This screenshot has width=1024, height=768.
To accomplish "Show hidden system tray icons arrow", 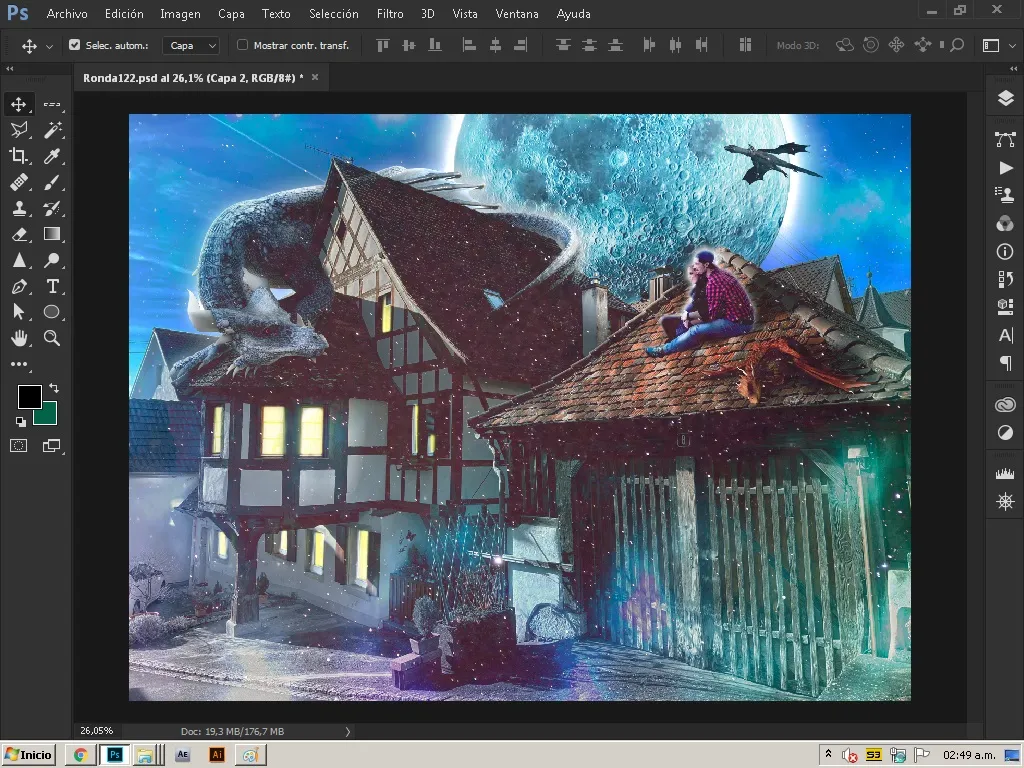I will 829,754.
